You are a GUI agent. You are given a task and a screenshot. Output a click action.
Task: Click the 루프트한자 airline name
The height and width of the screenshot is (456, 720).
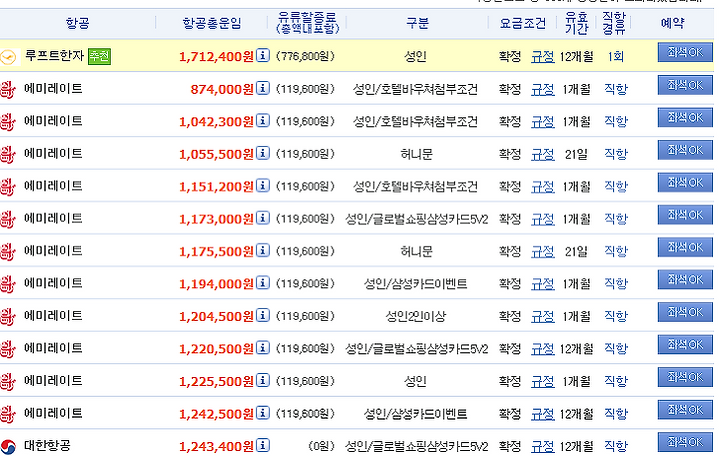[54, 56]
